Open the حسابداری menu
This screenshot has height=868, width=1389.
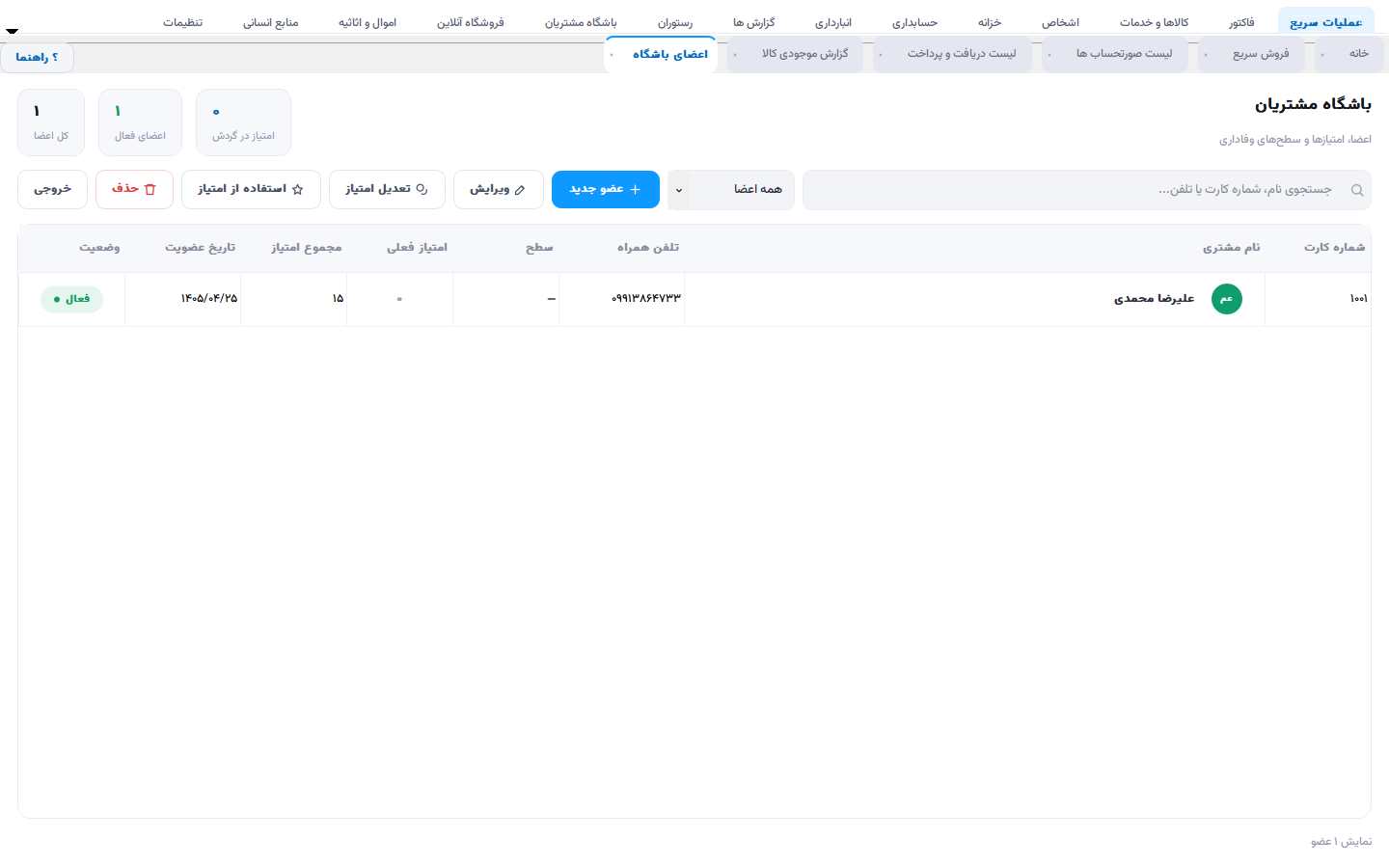[x=914, y=22]
